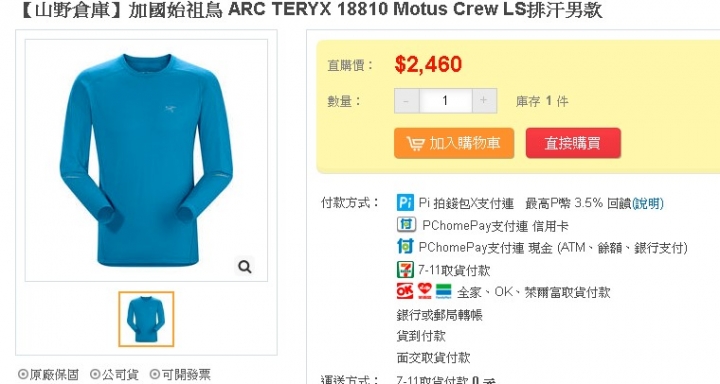Click the shopping cart icon in 加入購物車
Screen dimensions: 720x384
(416, 143)
